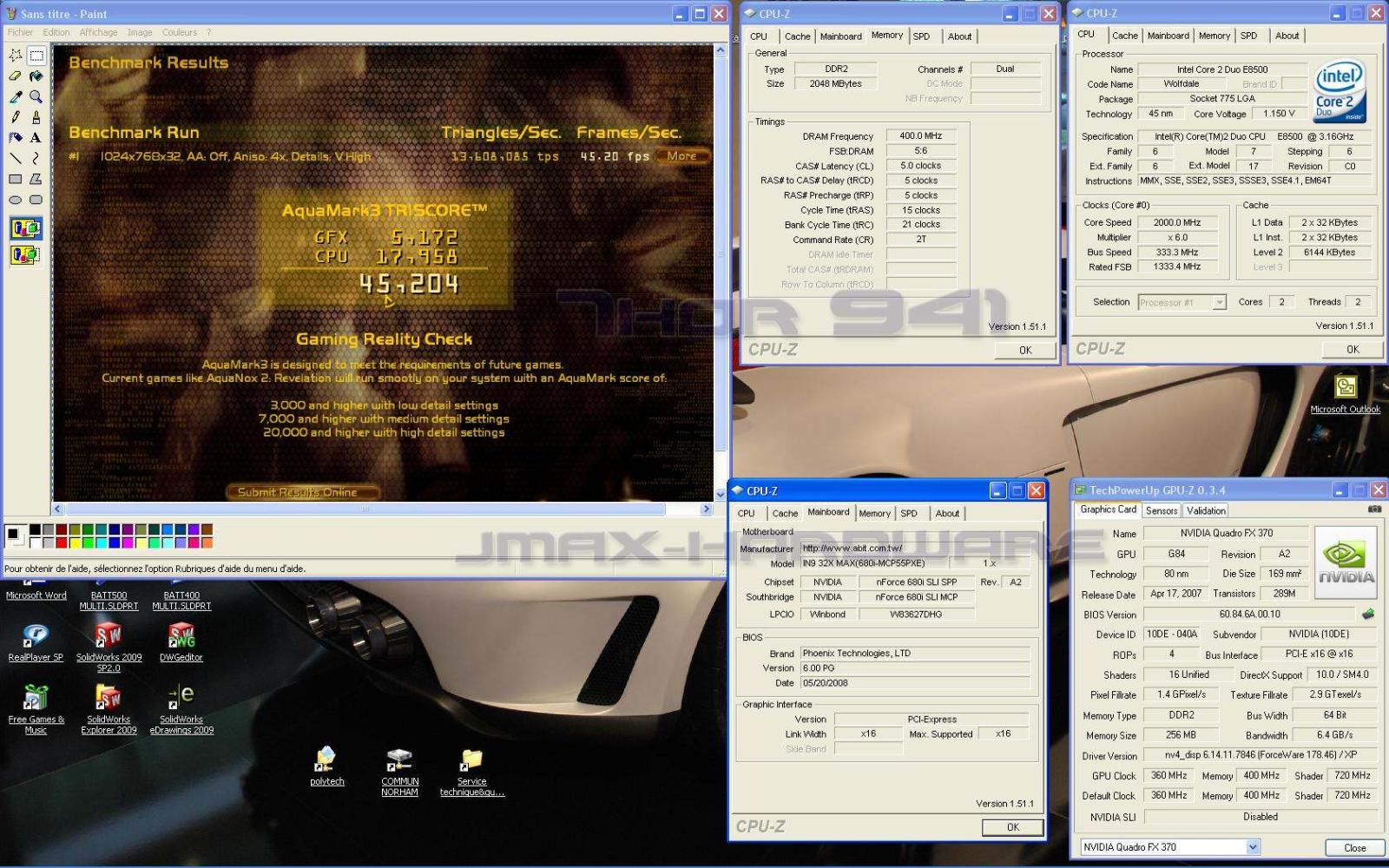Open the Affichage menu in Paint
The width and height of the screenshot is (1389, 868).
pos(98,32)
